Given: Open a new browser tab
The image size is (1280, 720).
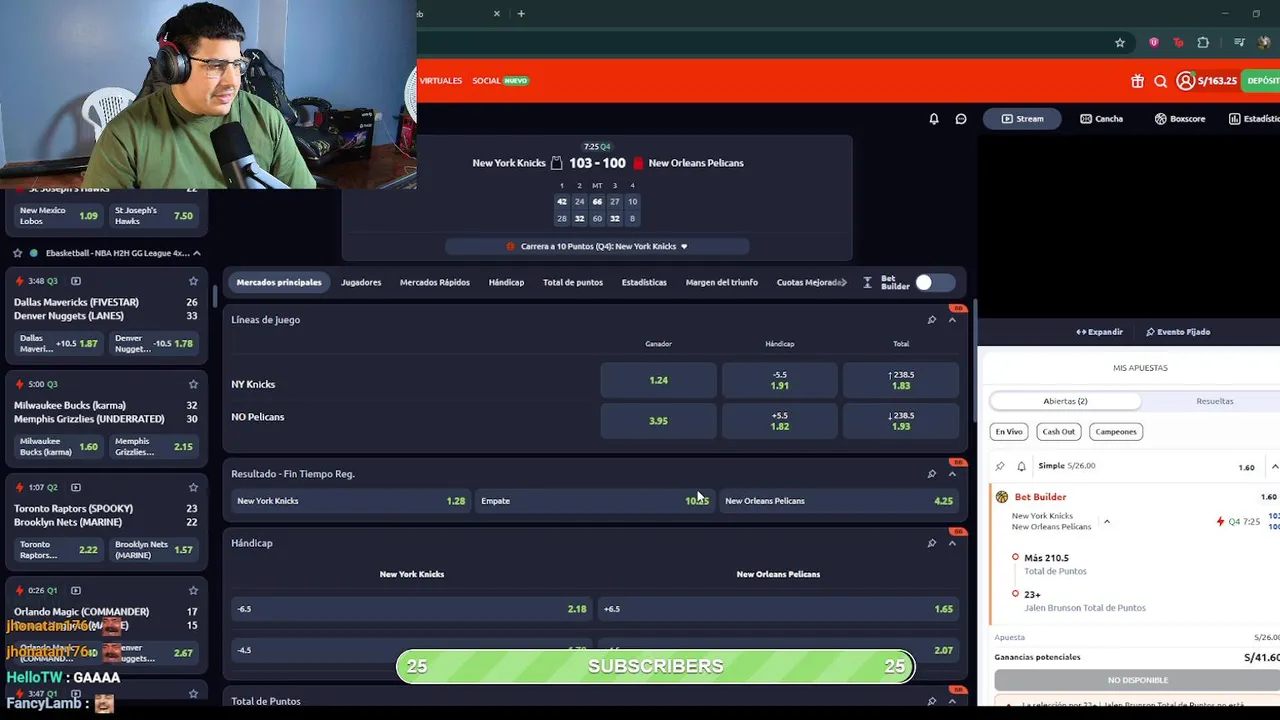Looking at the screenshot, I should click(x=521, y=14).
